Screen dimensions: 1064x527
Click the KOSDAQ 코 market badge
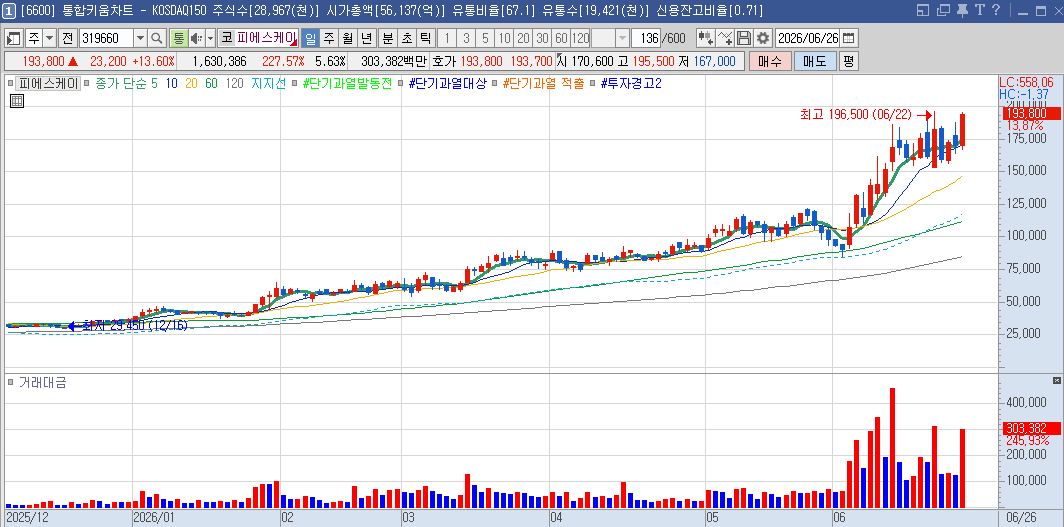225,38
